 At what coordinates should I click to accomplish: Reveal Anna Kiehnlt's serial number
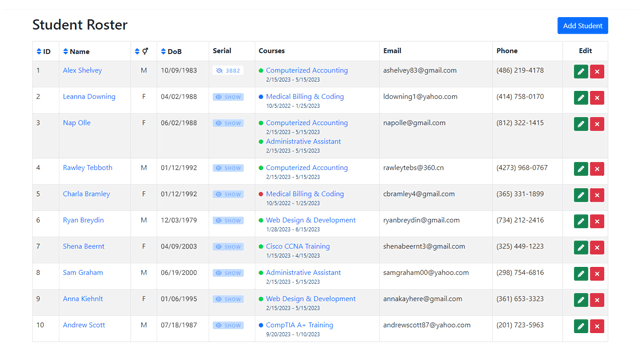tap(228, 299)
